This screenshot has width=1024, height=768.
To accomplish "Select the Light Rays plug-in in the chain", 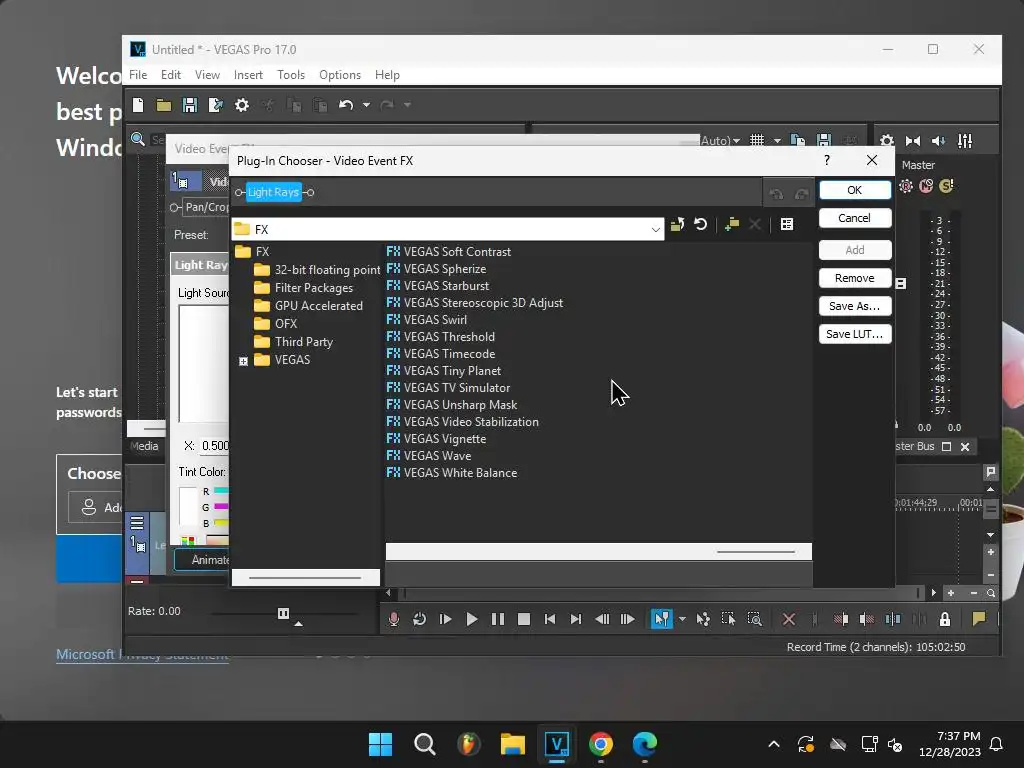I will (x=274, y=192).
